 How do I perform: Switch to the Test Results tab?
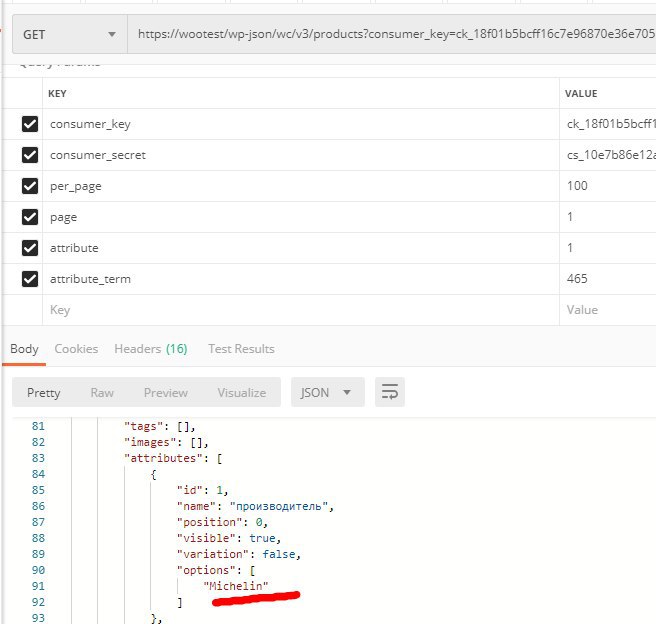click(x=241, y=349)
